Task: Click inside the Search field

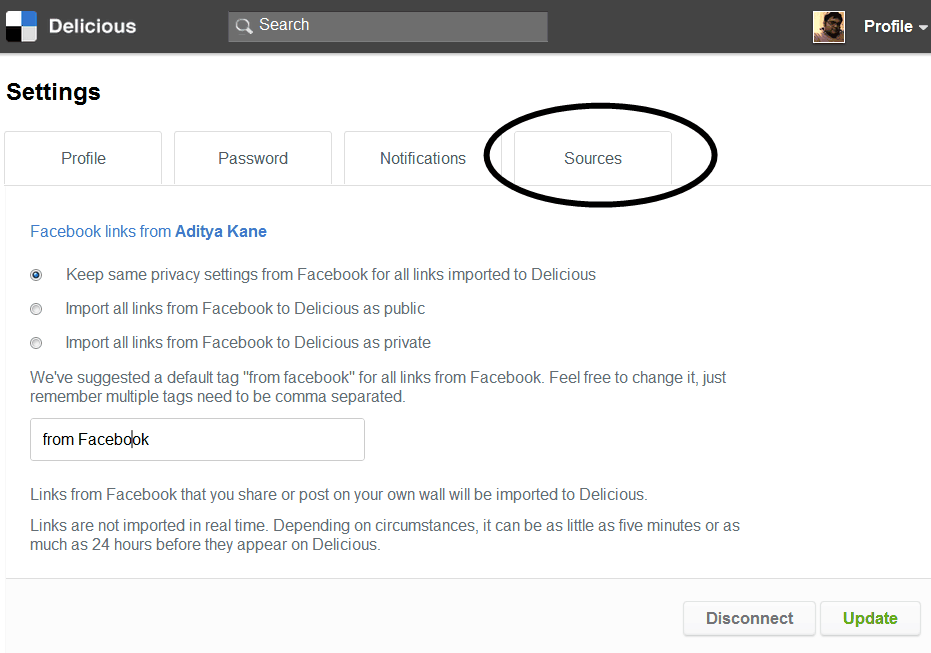Action: point(388,26)
